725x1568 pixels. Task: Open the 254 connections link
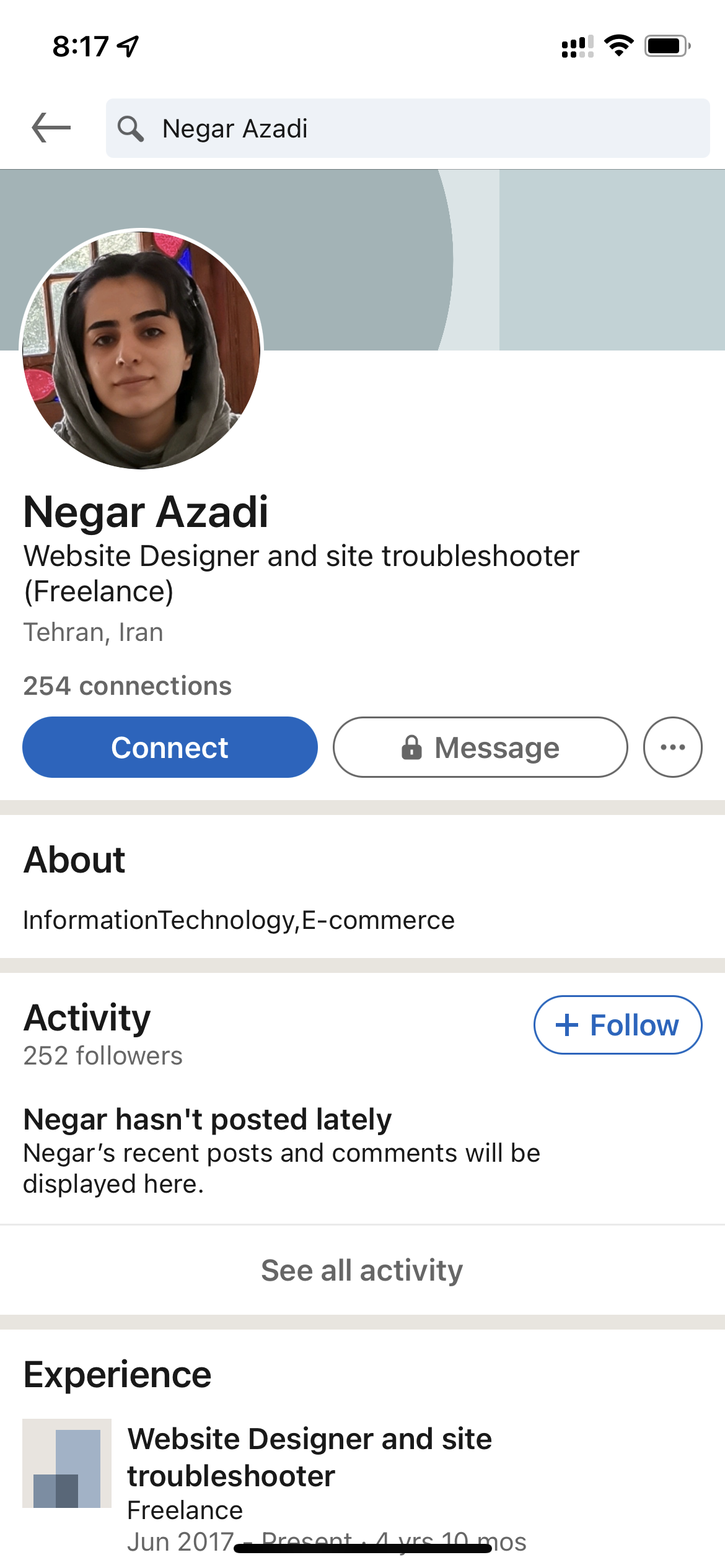[127, 686]
